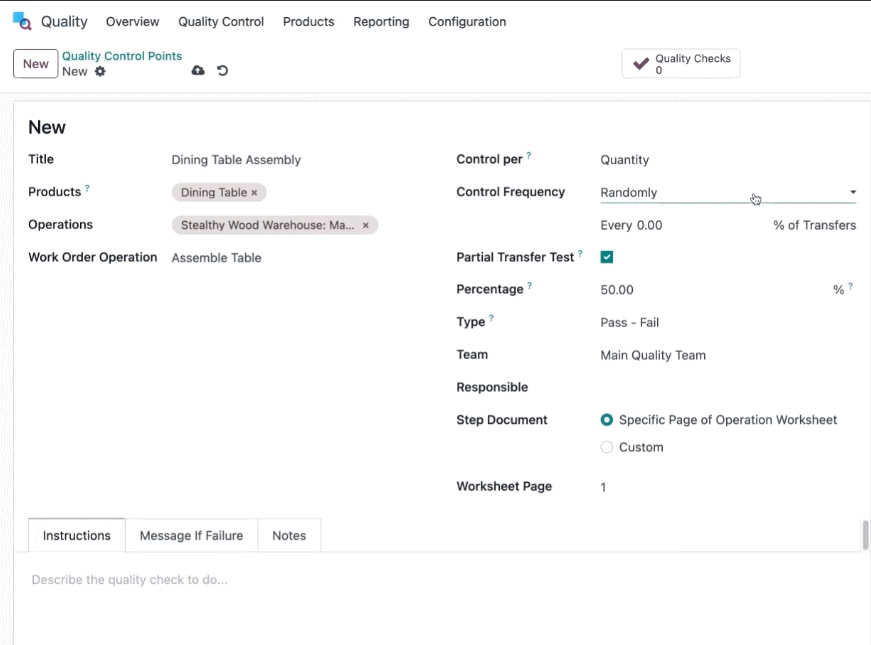Open the Type field showing Pass - Fail

pos(728,323)
